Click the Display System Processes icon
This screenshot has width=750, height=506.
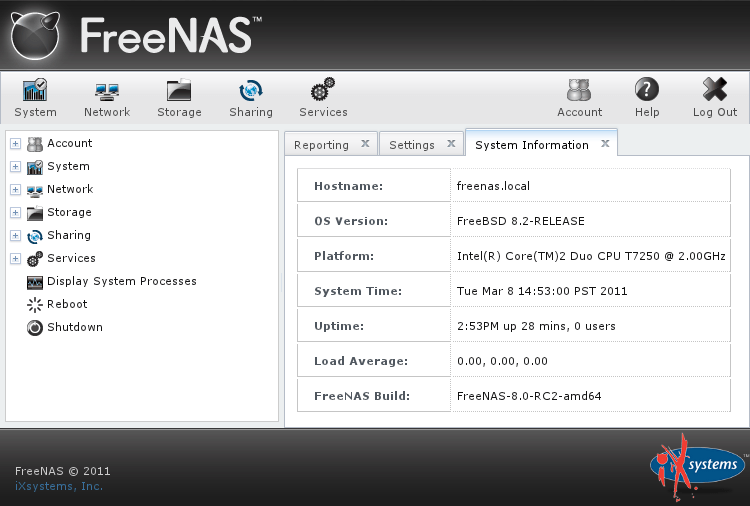(x=35, y=282)
